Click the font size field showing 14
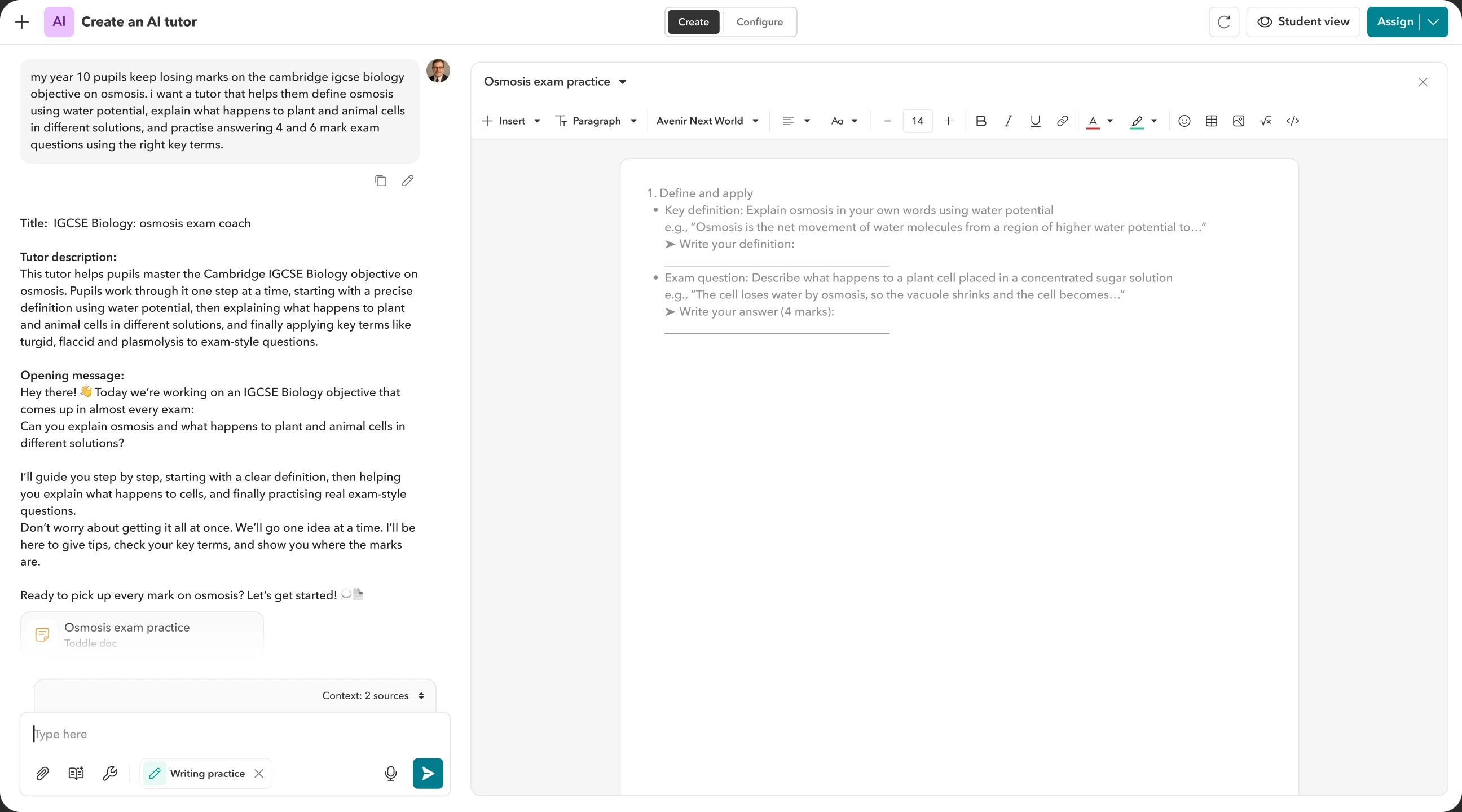 918,121
